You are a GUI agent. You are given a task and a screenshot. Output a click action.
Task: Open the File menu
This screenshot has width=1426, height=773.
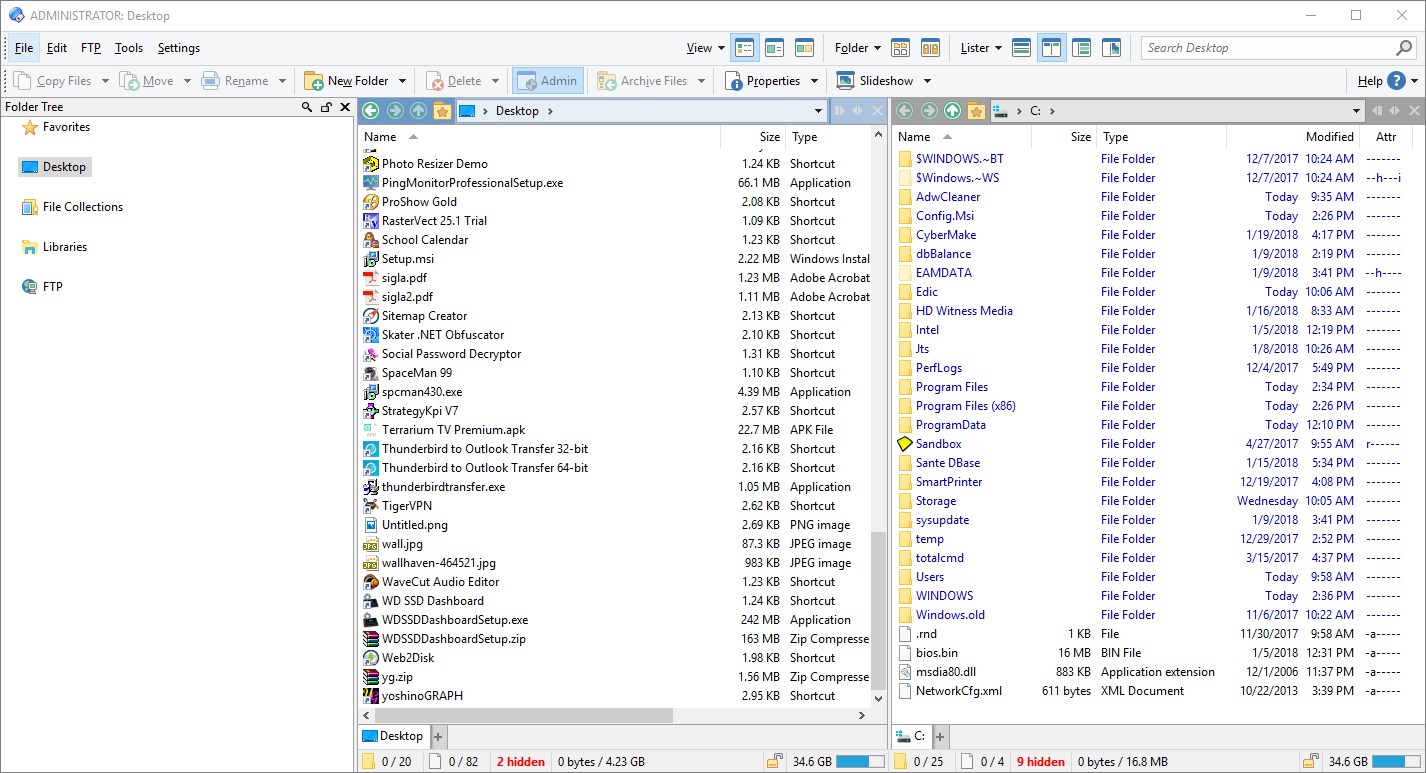(x=24, y=48)
